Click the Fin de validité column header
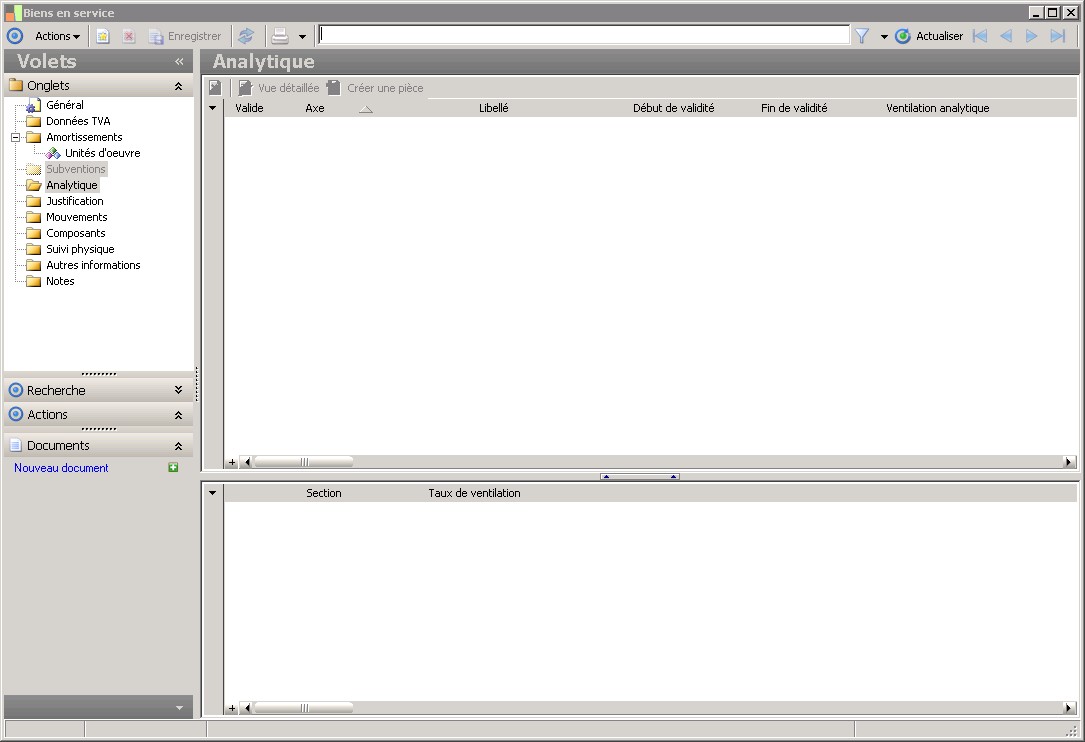1085x742 pixels. 794,108
